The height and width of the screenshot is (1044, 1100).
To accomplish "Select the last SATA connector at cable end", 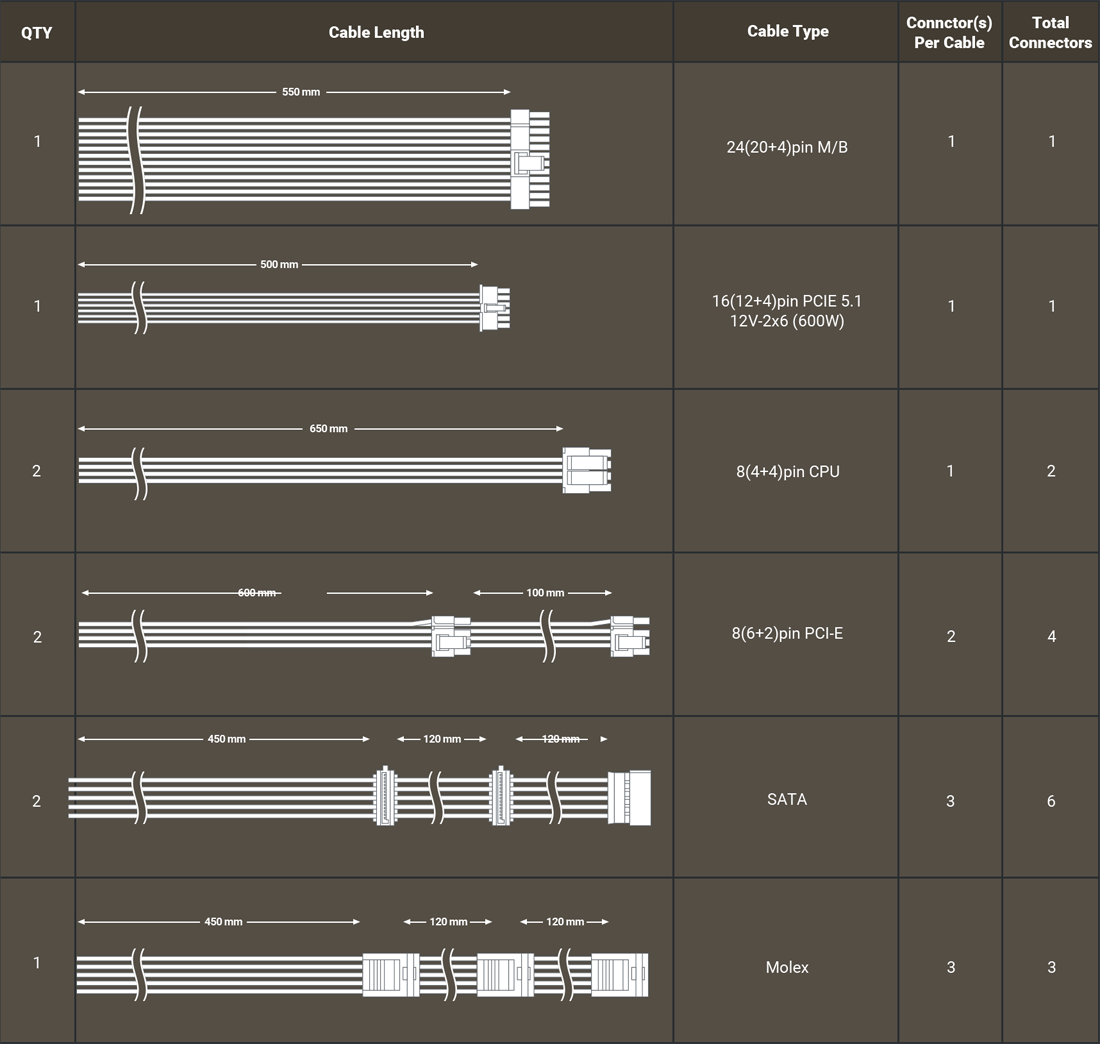I will click(629, 798).
